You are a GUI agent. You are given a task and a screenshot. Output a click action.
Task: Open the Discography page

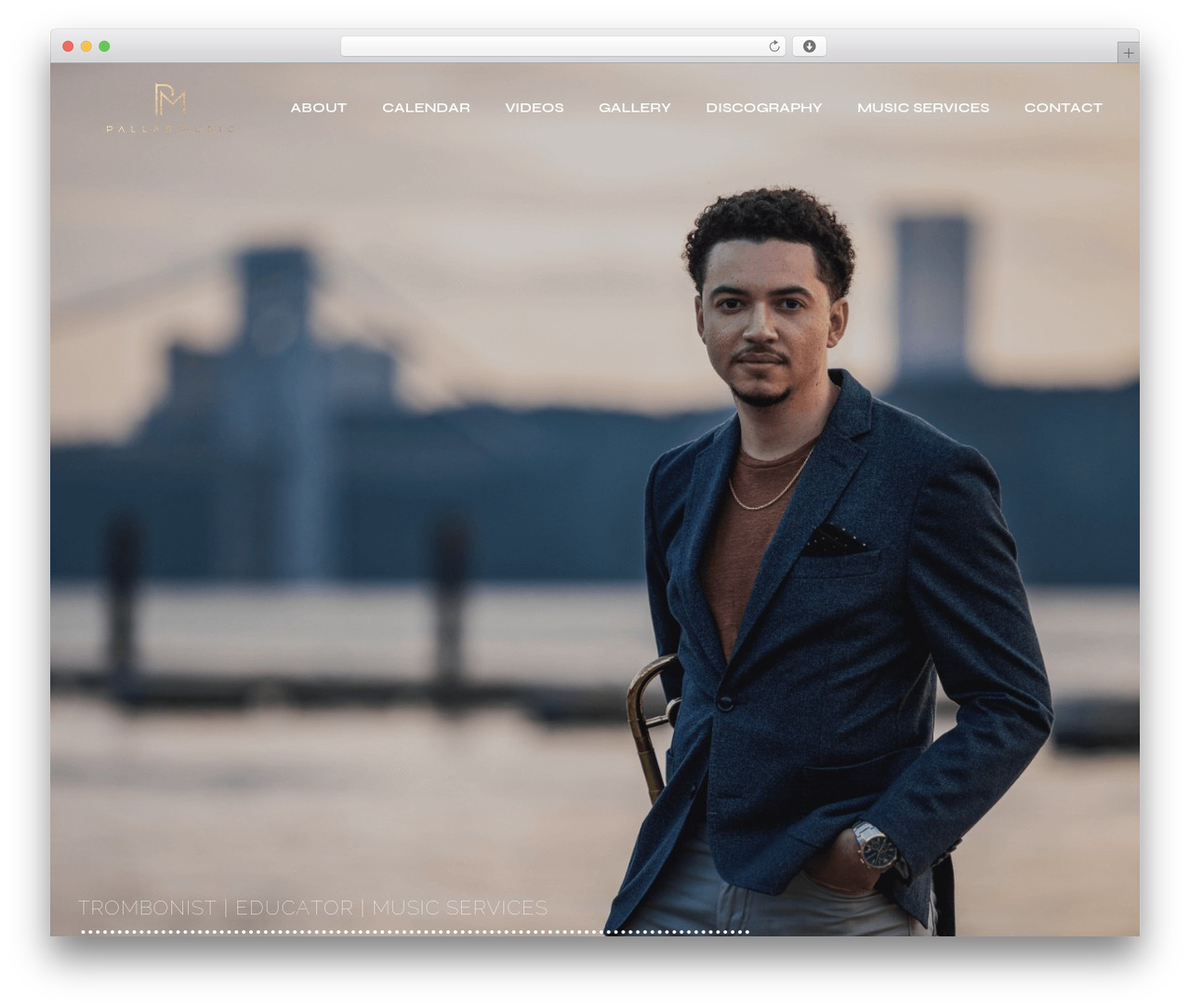coord(764,108)
